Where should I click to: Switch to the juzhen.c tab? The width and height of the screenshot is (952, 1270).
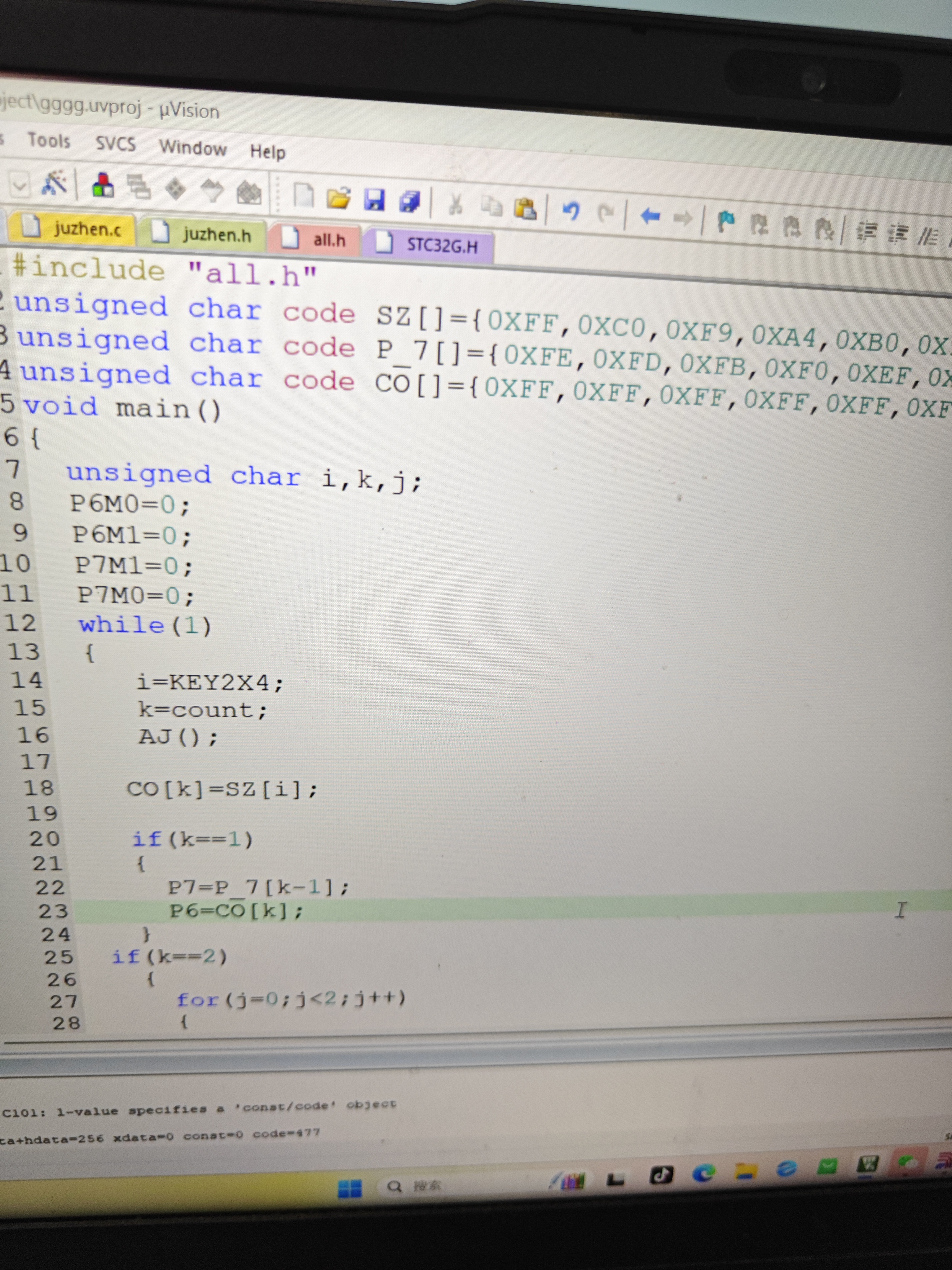(73, 229)
